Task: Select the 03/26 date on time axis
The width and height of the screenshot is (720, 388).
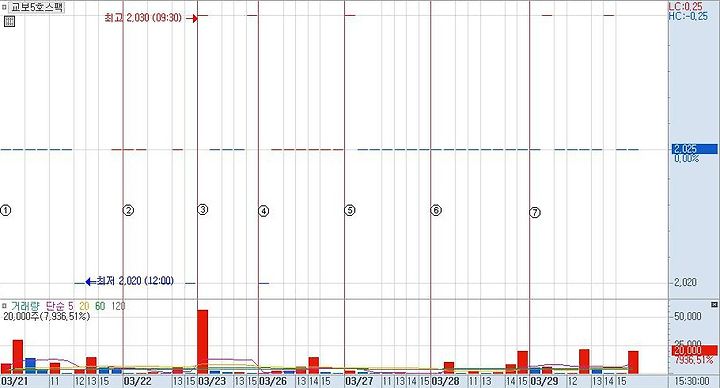Action: [273, 382]
